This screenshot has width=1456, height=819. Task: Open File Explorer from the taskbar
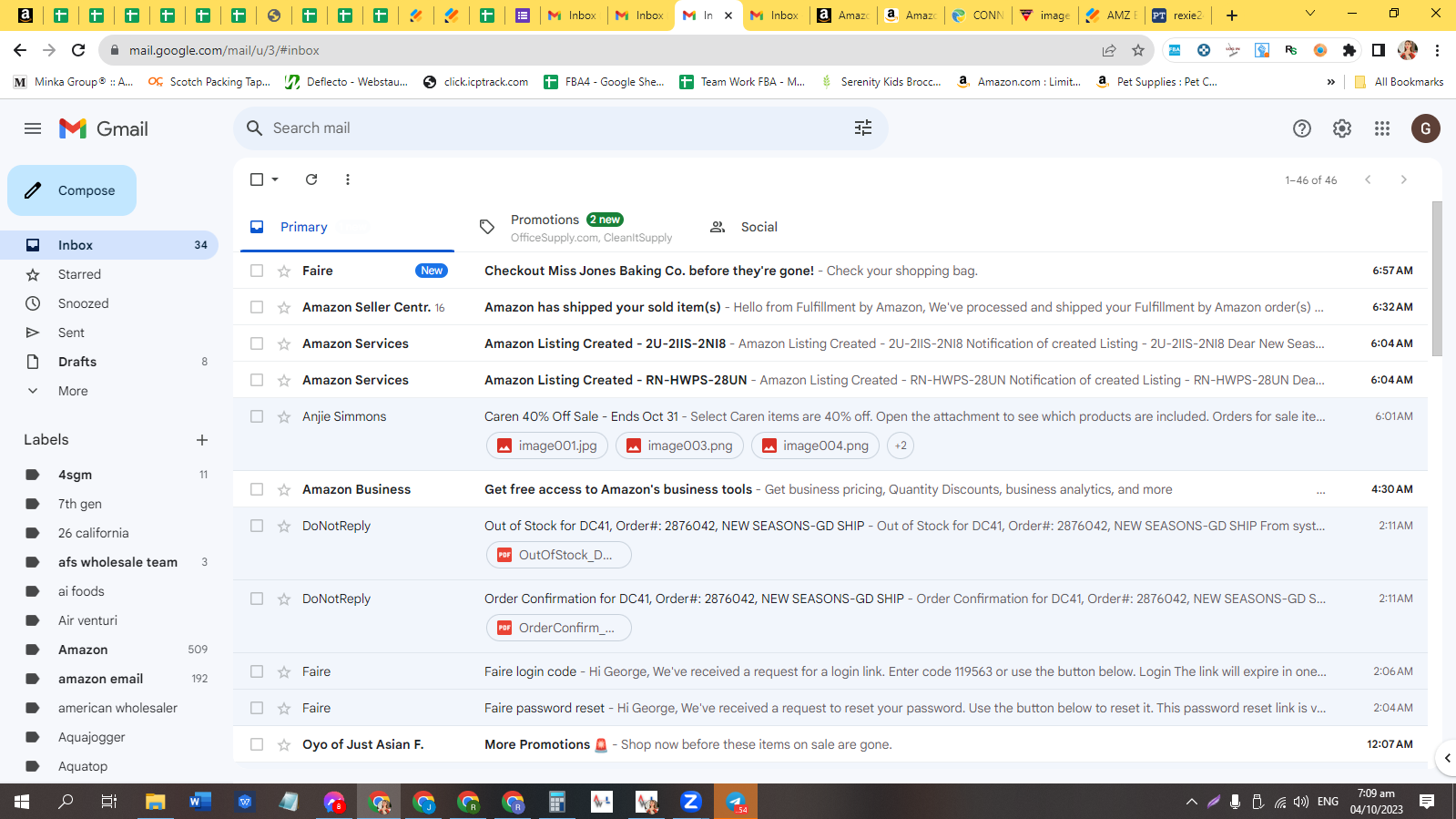pyautogui.click(x=156, y=802)
